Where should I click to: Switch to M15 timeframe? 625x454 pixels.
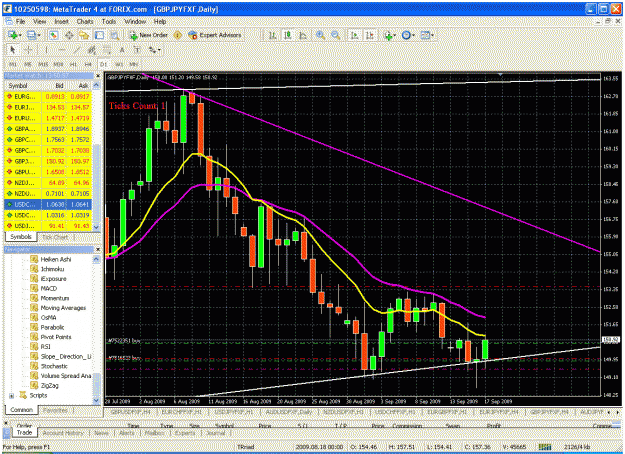tap(43, 64)
